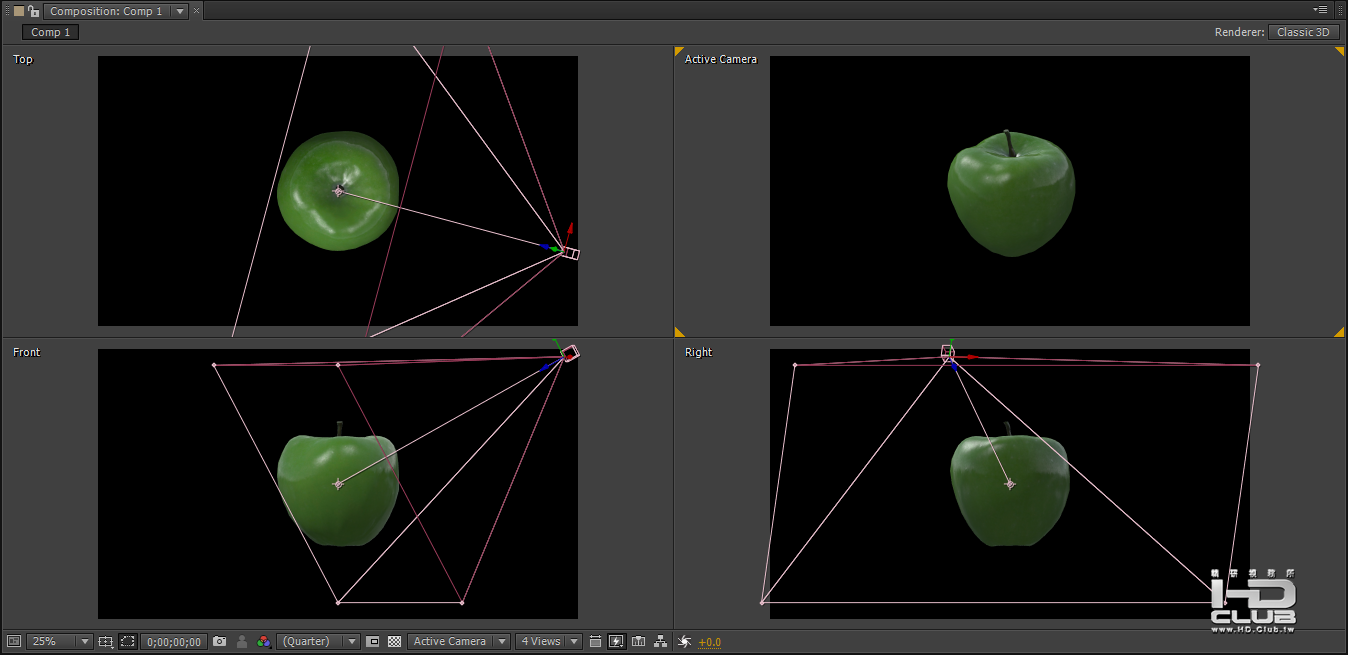Click the Comp 1 breadcrumb button
1348x655 pixels.
51,32
